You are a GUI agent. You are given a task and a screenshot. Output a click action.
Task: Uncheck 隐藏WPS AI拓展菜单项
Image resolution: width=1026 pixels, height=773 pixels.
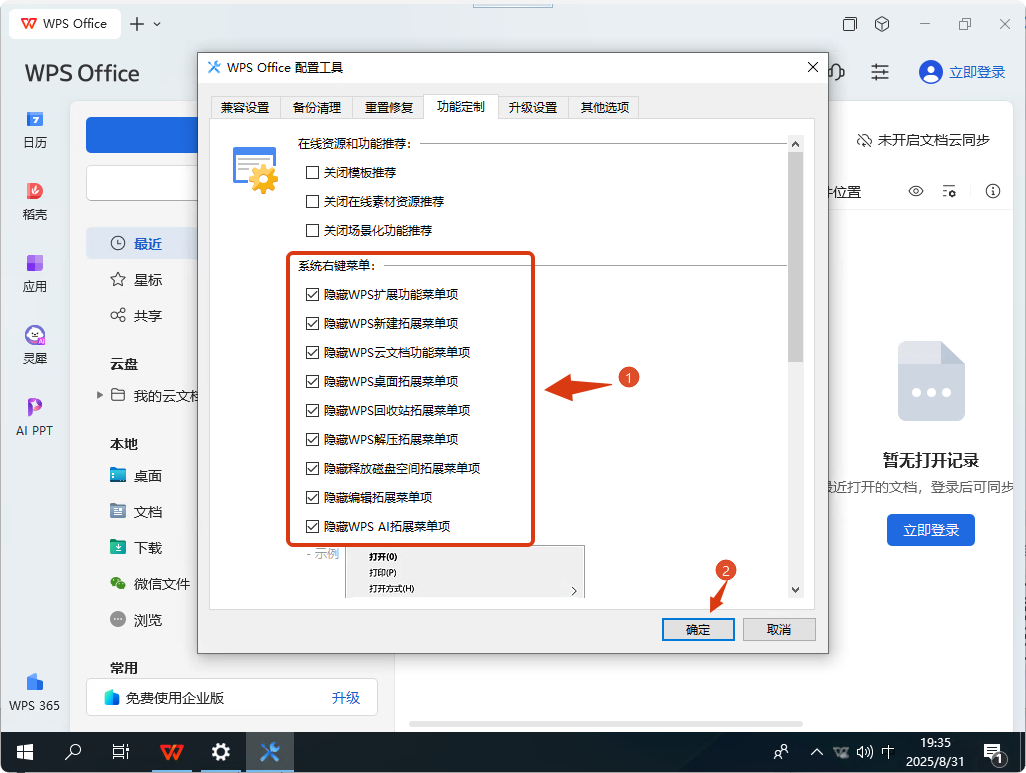(x=313, y=527)
